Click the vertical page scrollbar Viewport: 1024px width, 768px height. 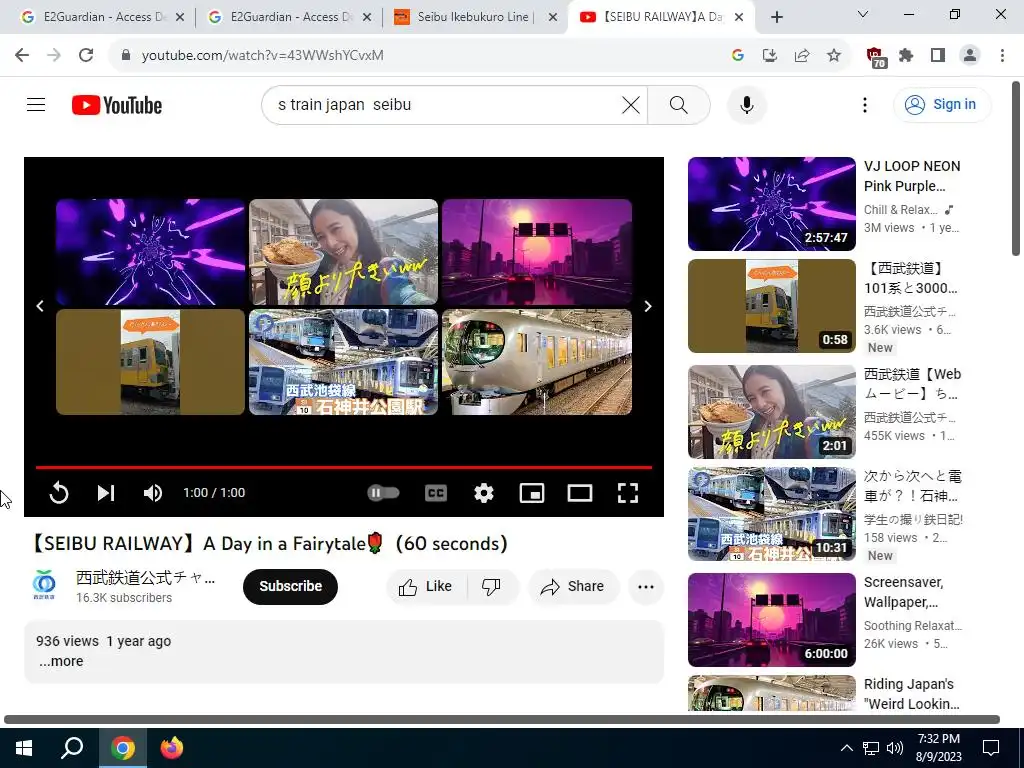coord(1016,168)
